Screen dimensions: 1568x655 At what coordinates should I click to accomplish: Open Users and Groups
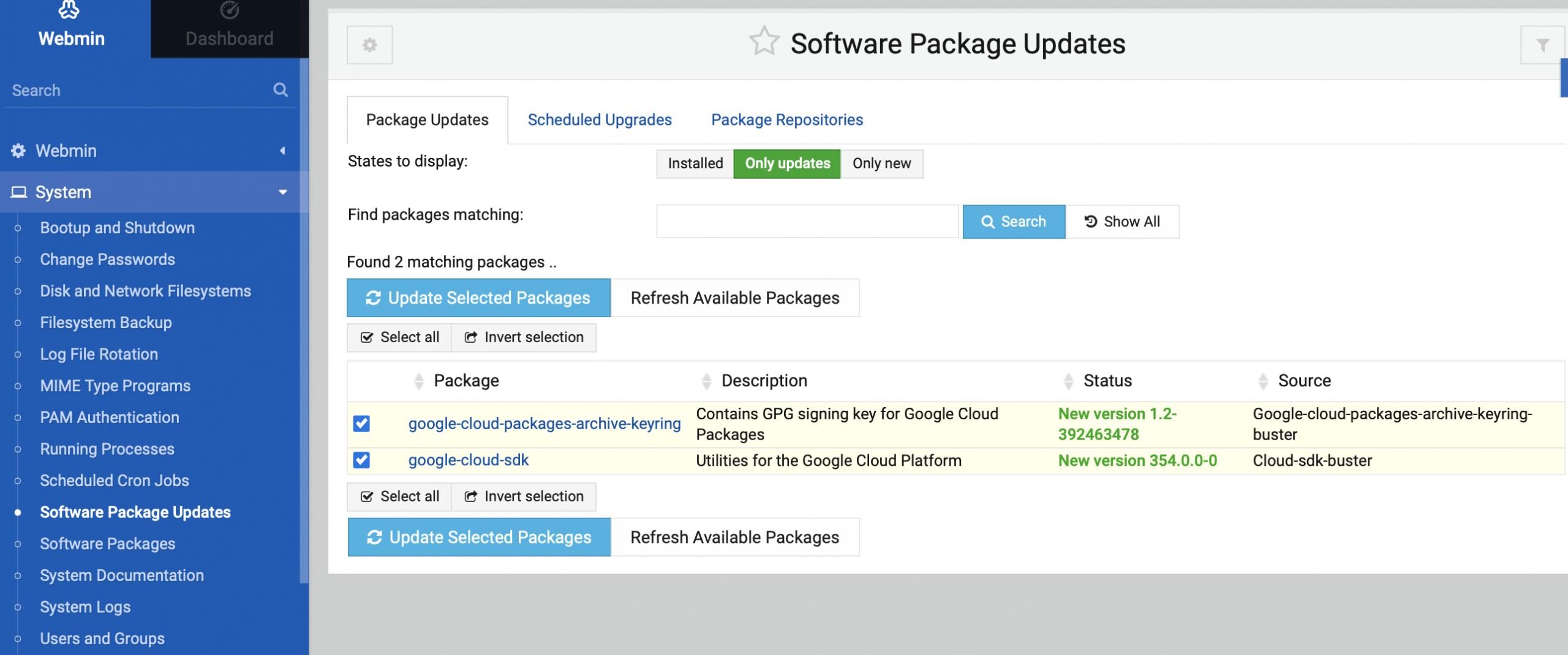[102, 638]
